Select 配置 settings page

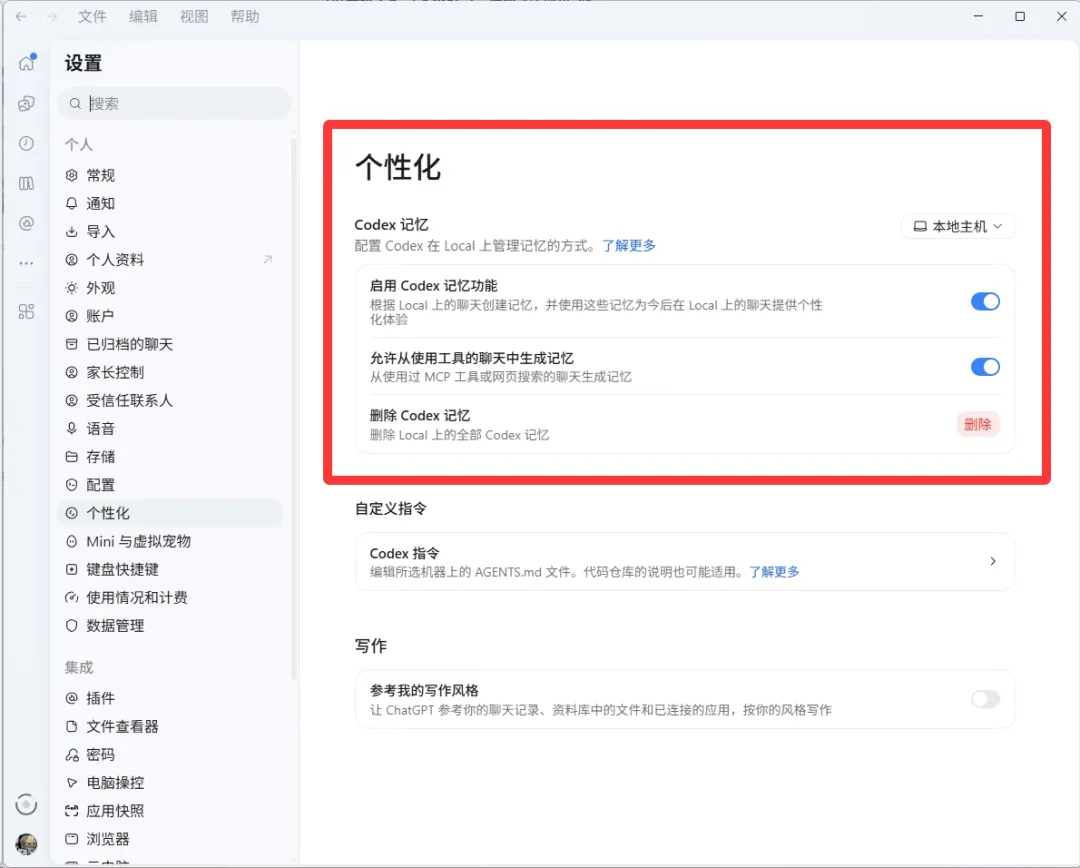click(x=171, y=485)
